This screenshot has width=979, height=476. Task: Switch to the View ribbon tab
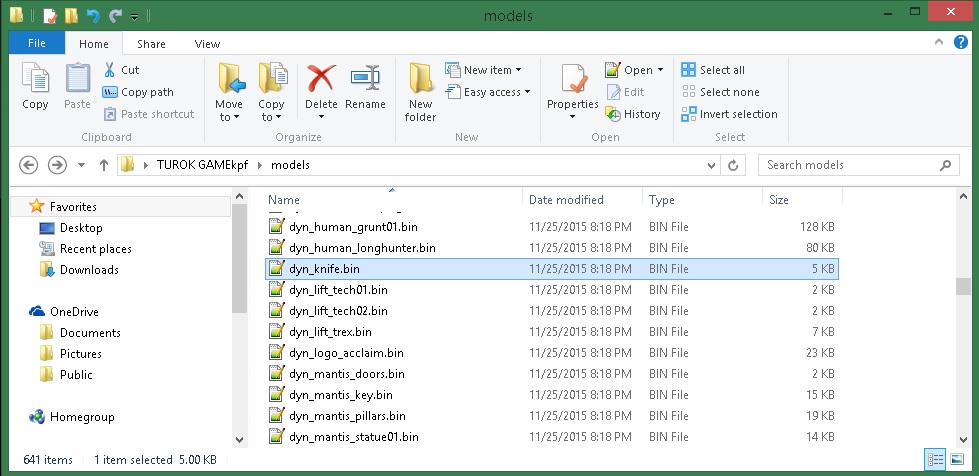207,44
